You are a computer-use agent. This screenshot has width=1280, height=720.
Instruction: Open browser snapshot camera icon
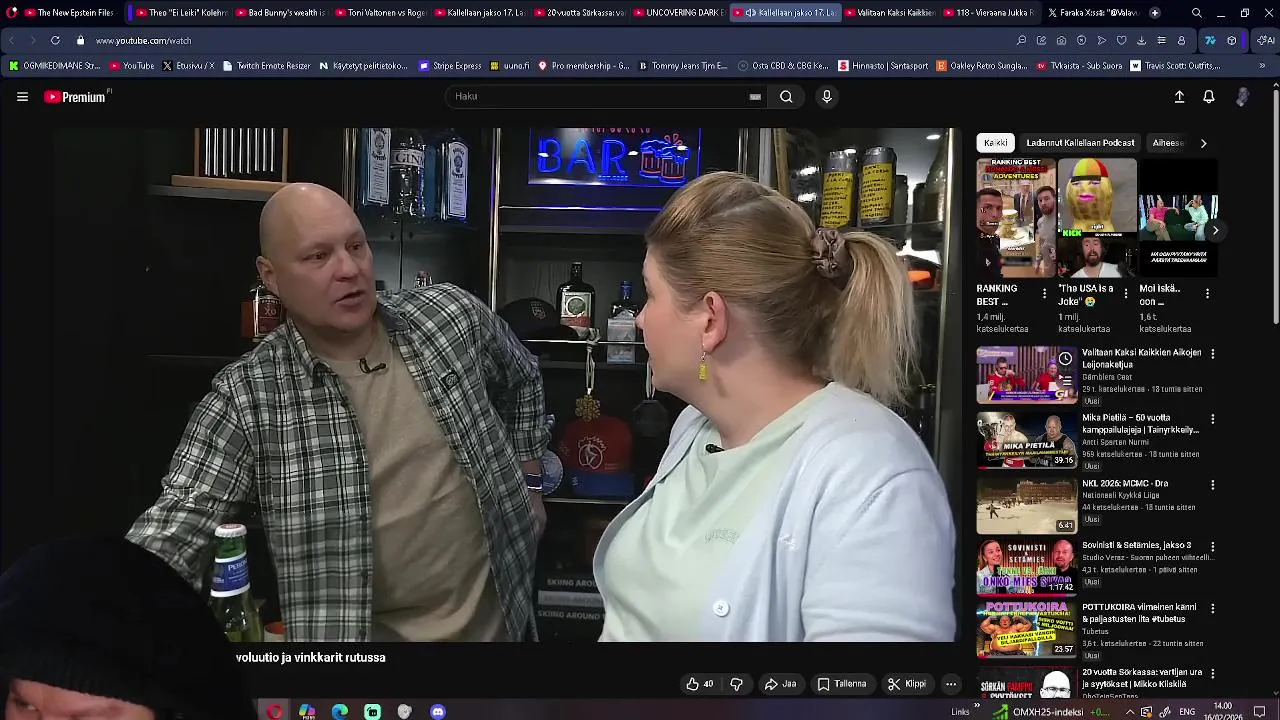pos(1061,41)
